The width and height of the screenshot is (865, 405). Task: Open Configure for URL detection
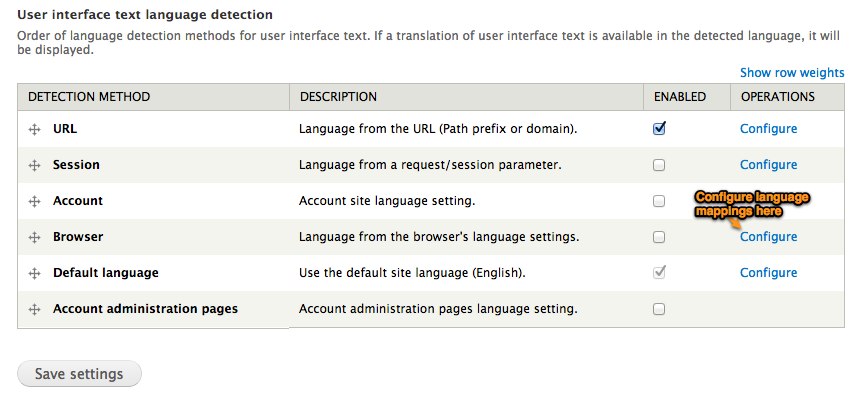click(x=768, y=129)
